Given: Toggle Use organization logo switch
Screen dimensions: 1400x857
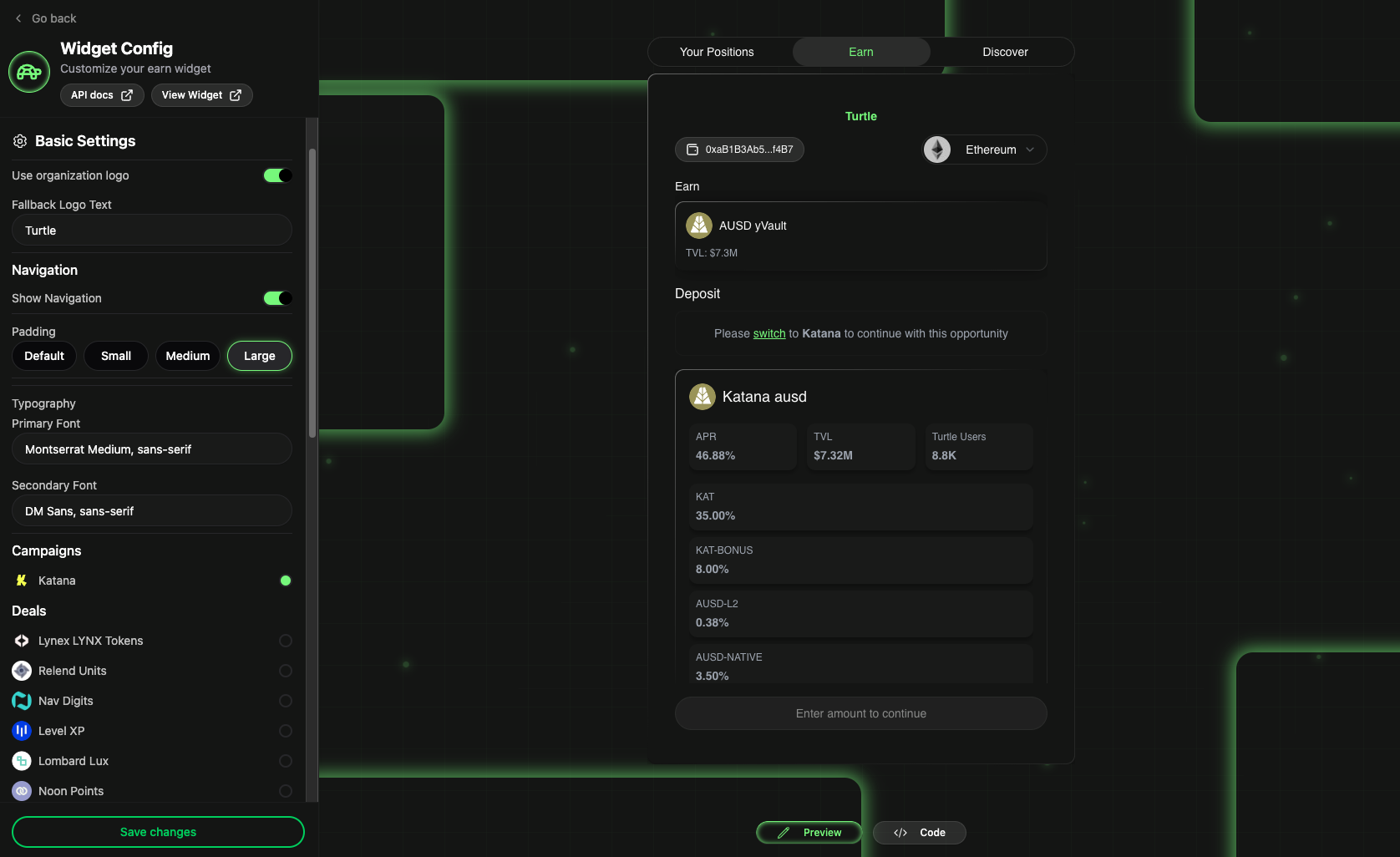Looking at the screenshot, I should [277, 175].
